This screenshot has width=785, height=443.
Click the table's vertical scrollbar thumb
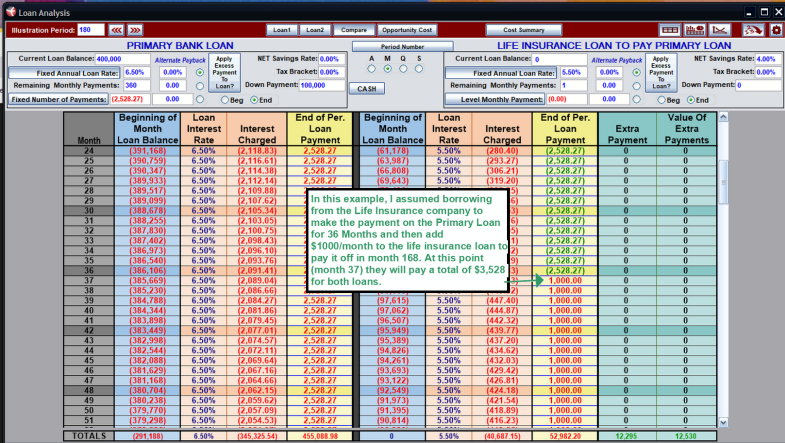[723, 182]
